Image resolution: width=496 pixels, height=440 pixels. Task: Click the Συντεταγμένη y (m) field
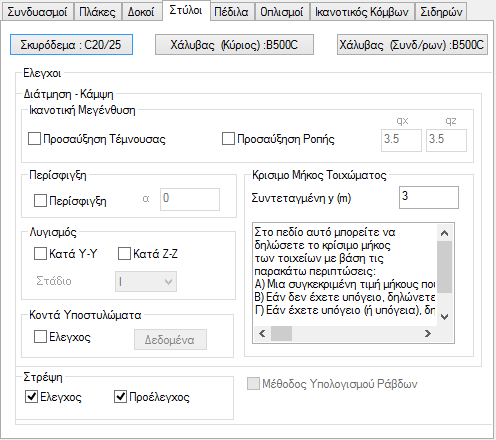point(429,198)
